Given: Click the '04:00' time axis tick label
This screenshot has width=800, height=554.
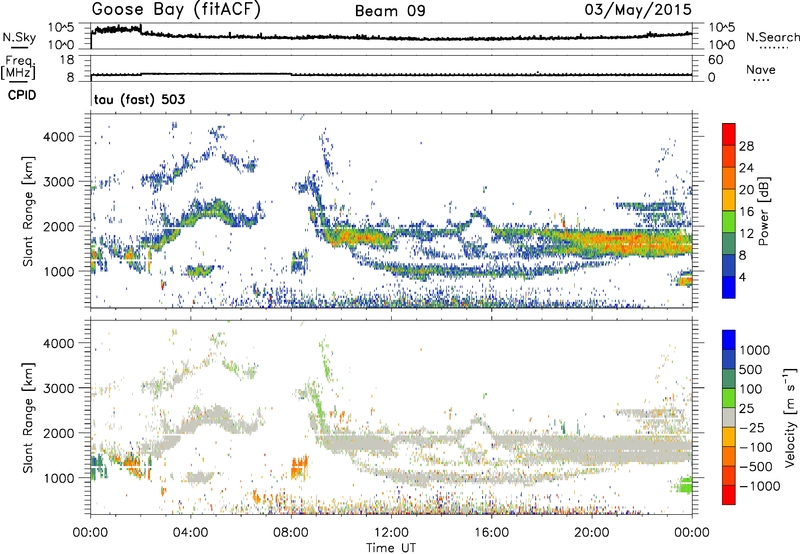Looking at the screenshot, I should tap(191, 533).
